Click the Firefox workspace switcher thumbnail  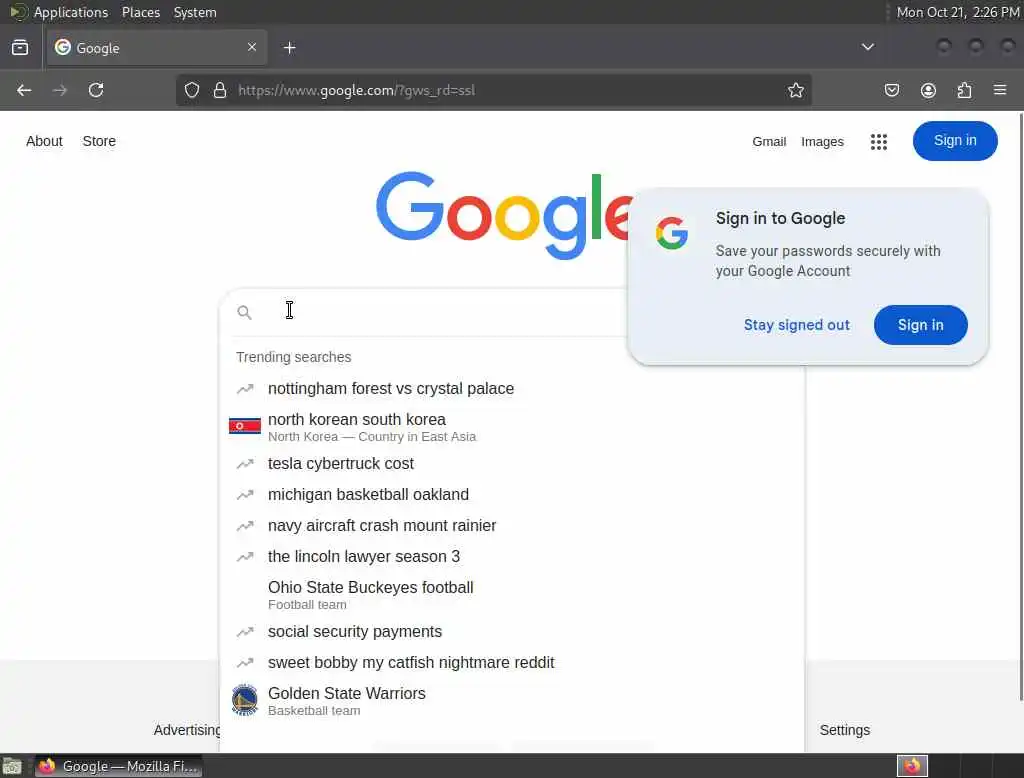912,766
